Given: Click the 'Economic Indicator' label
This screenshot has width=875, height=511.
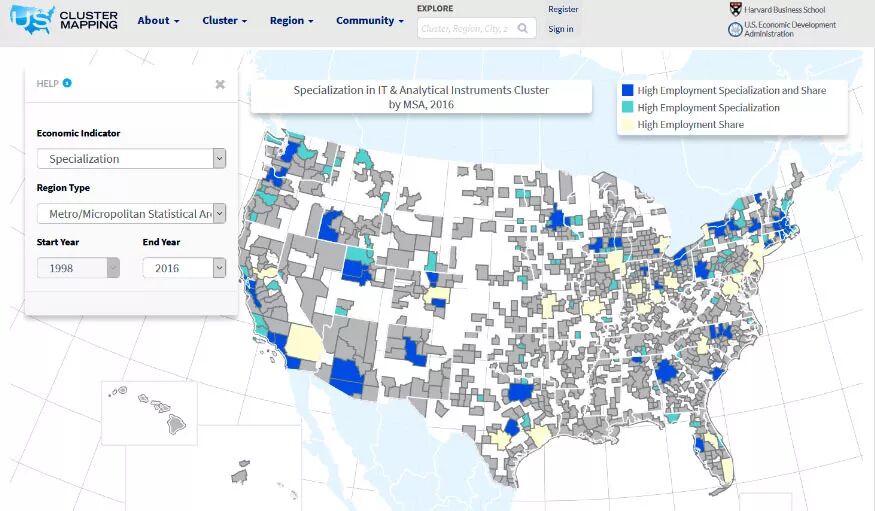Looking at the screenshot, I should [78, 133].
